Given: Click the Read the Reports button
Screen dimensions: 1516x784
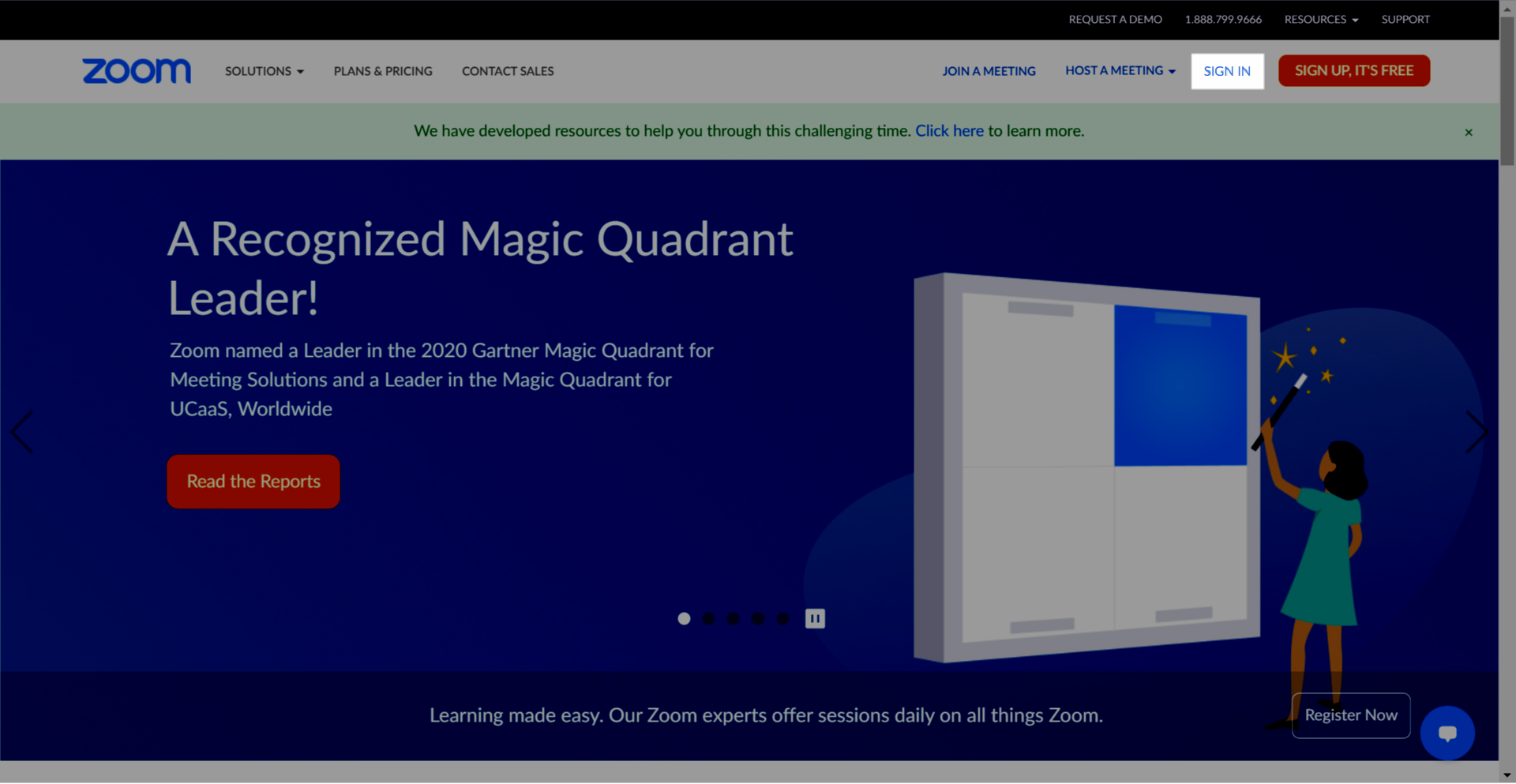Looking at the screenshot, I should [253, 481].
